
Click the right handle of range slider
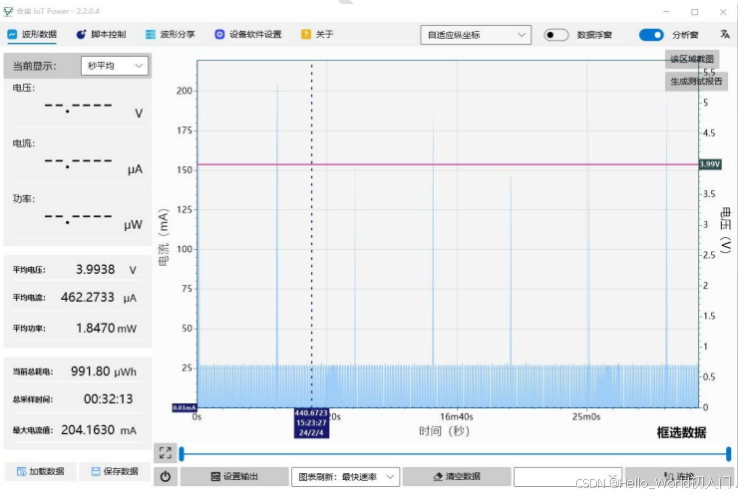pos(728,454)
